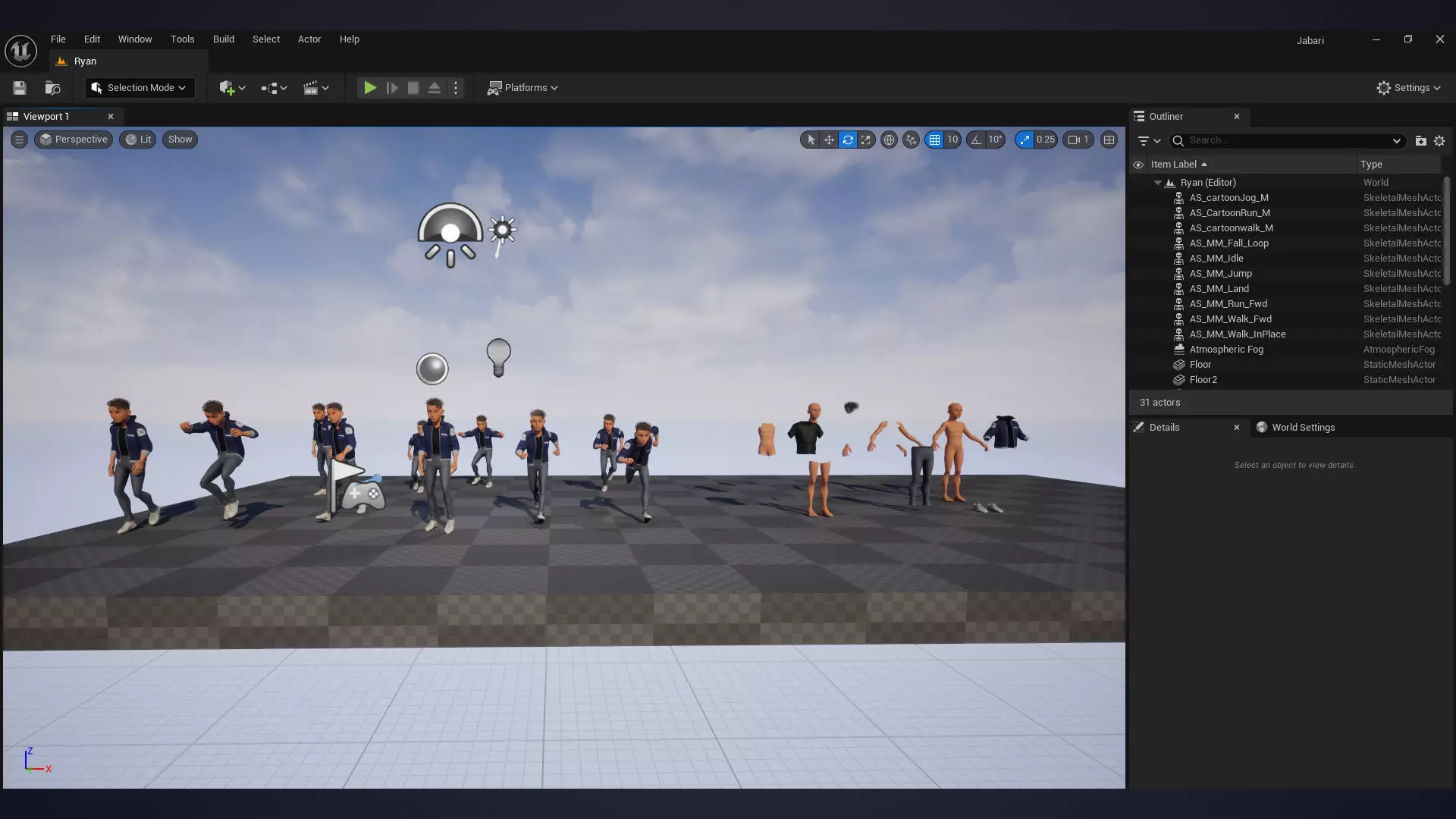This screenshot has width=1456, height=819.
Task: Collapse the Ryan (Editor) tree node
Action: point(1157,183)
